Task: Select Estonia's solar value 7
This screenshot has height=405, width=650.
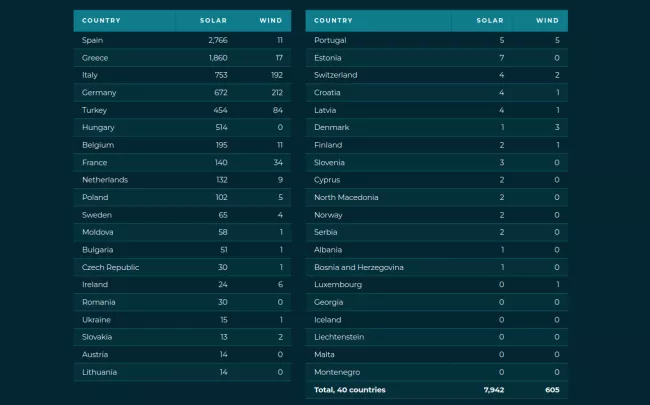Action: pyautogui.click(x=502, y=58)
